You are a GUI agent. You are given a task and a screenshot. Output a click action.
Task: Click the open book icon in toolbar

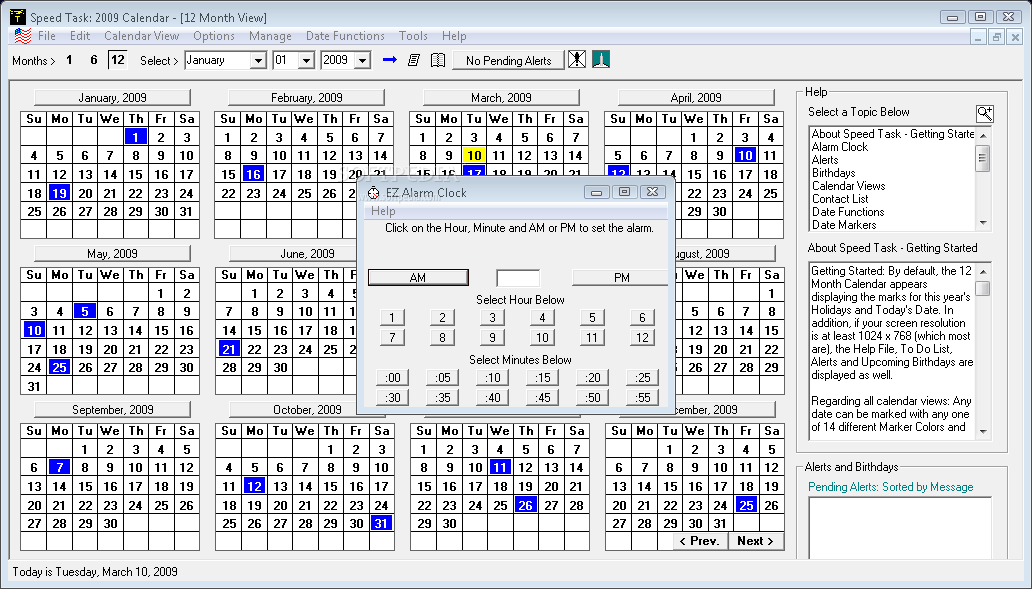click(x=438, y=60)
